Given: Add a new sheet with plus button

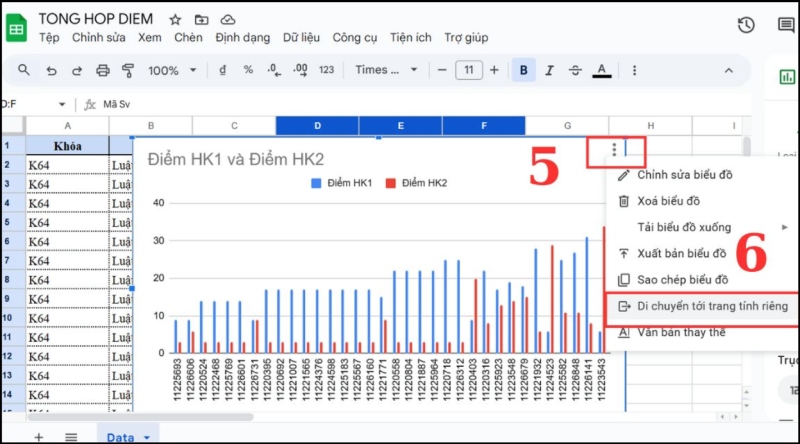Looking at the screenshot, I should [39, 437].
